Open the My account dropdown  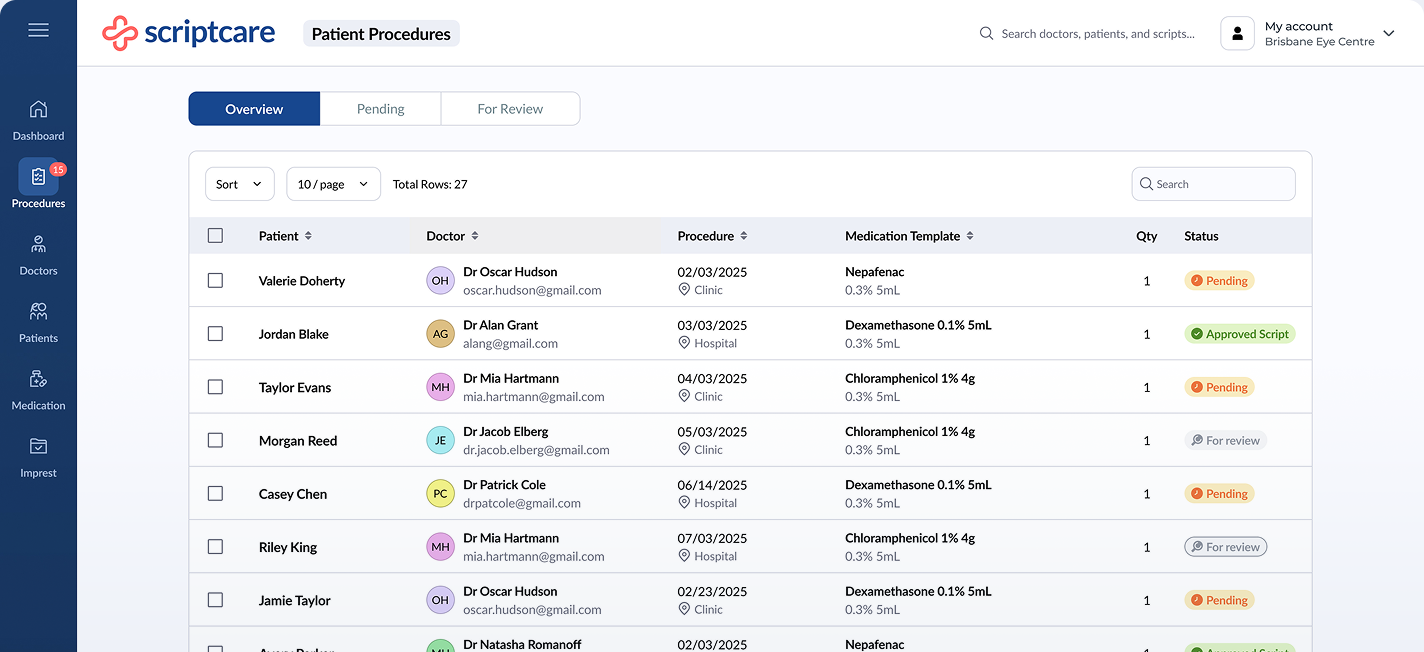pos(1310,33)
